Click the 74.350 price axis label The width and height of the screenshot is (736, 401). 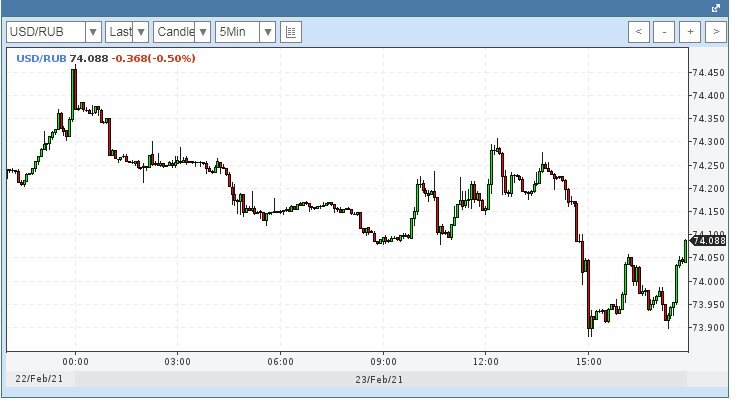coord(708,119)
